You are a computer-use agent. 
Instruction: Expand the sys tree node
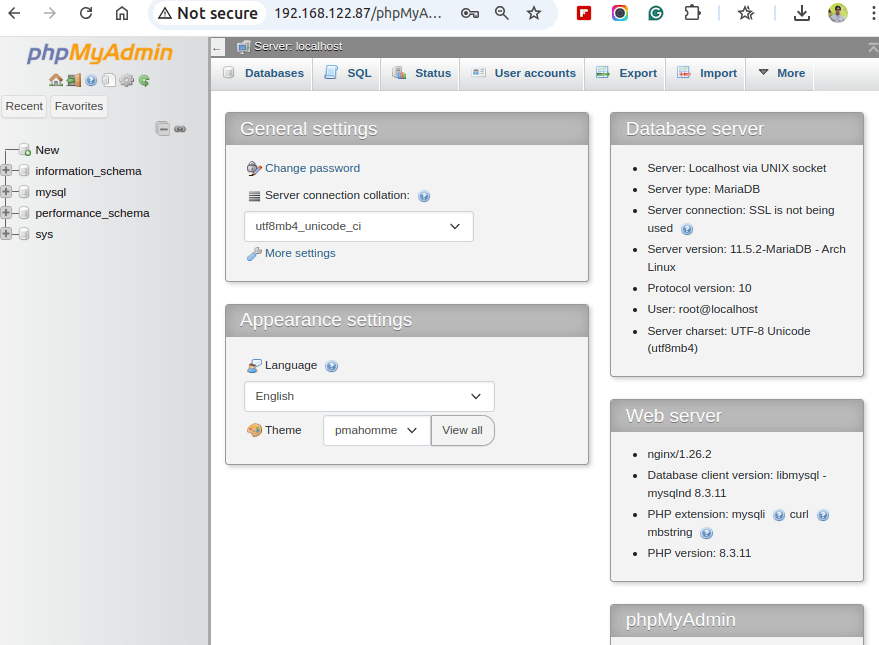pyautogui.click(x=6, y=234)
